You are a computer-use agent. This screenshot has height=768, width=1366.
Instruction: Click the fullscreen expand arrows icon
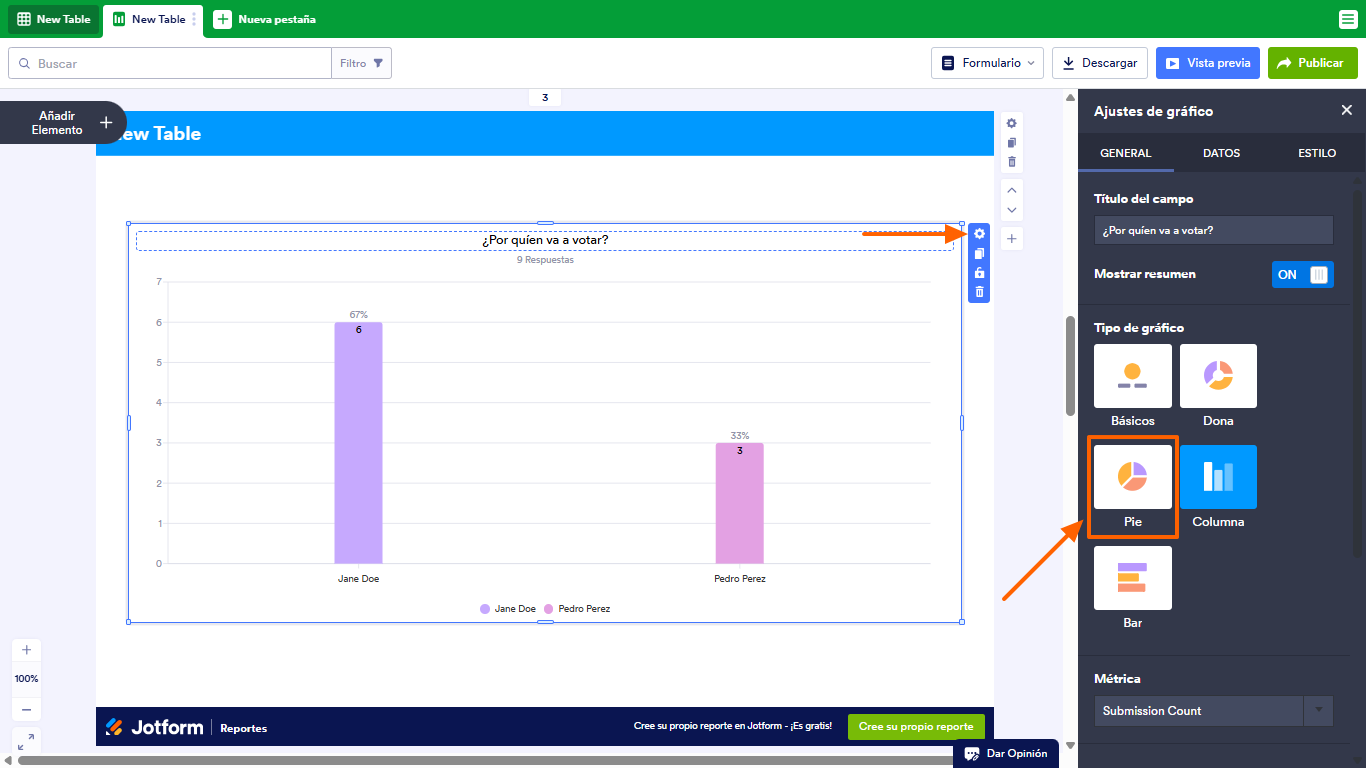click(26, 742)
